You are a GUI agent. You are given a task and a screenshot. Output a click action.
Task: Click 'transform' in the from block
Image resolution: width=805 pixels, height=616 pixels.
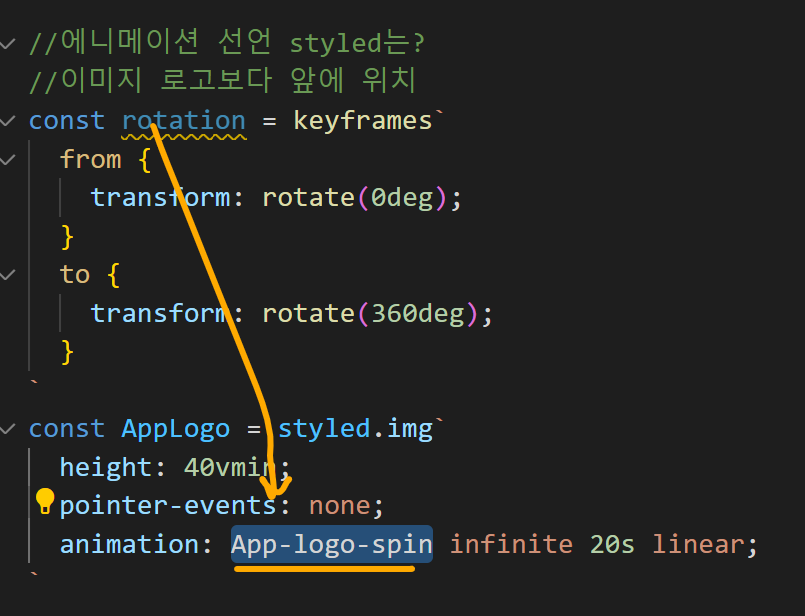pyautogui.click(x=160, y=198)
